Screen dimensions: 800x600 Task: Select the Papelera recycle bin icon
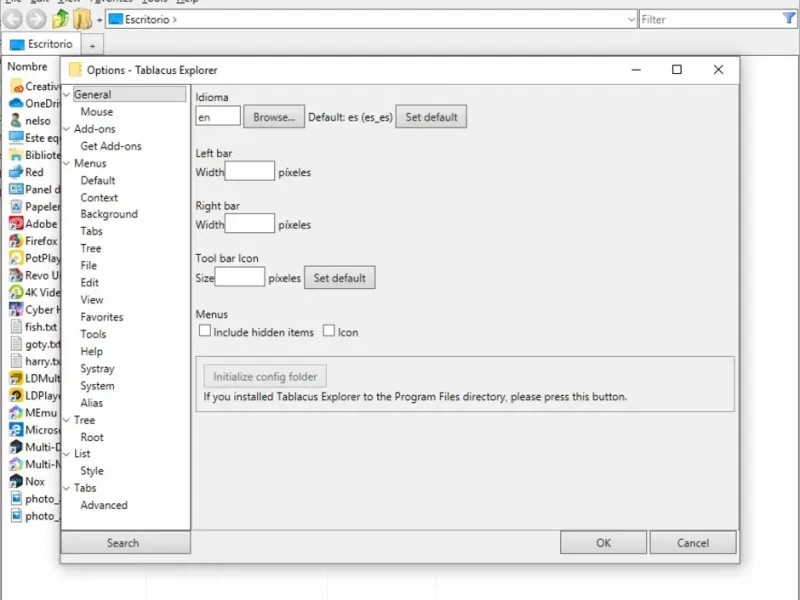[x=16, y=206]
